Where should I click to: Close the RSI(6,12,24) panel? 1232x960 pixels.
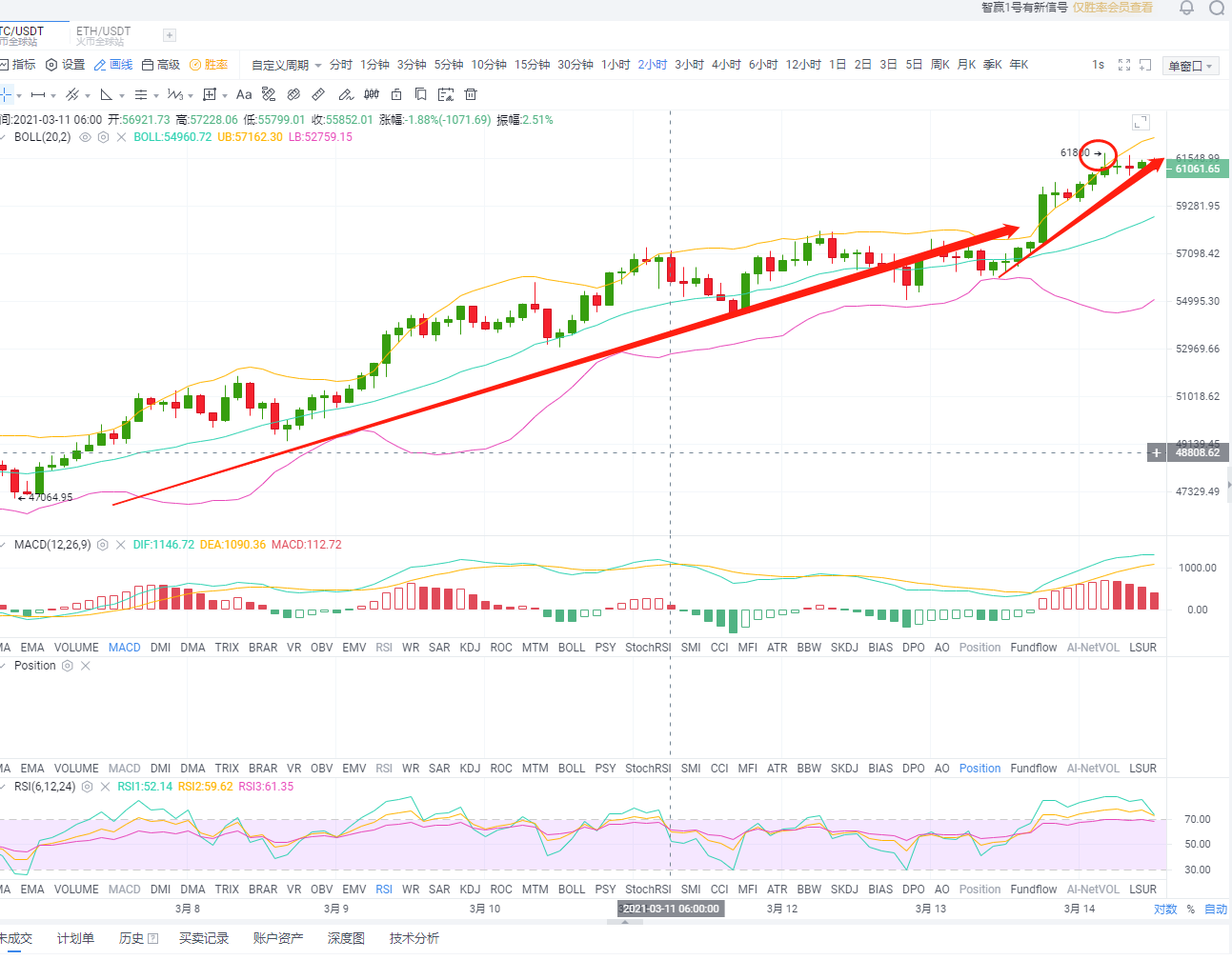pos(105,787)
